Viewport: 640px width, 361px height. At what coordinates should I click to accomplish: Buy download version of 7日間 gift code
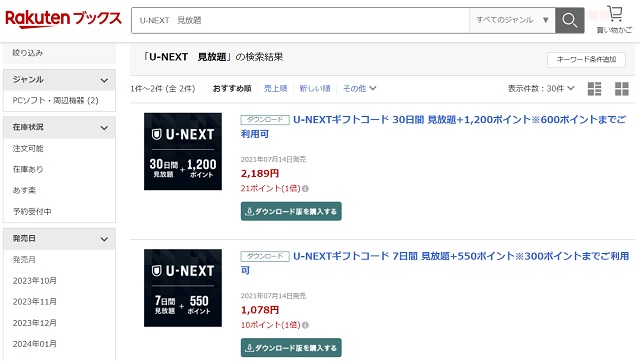click(291, 348)
